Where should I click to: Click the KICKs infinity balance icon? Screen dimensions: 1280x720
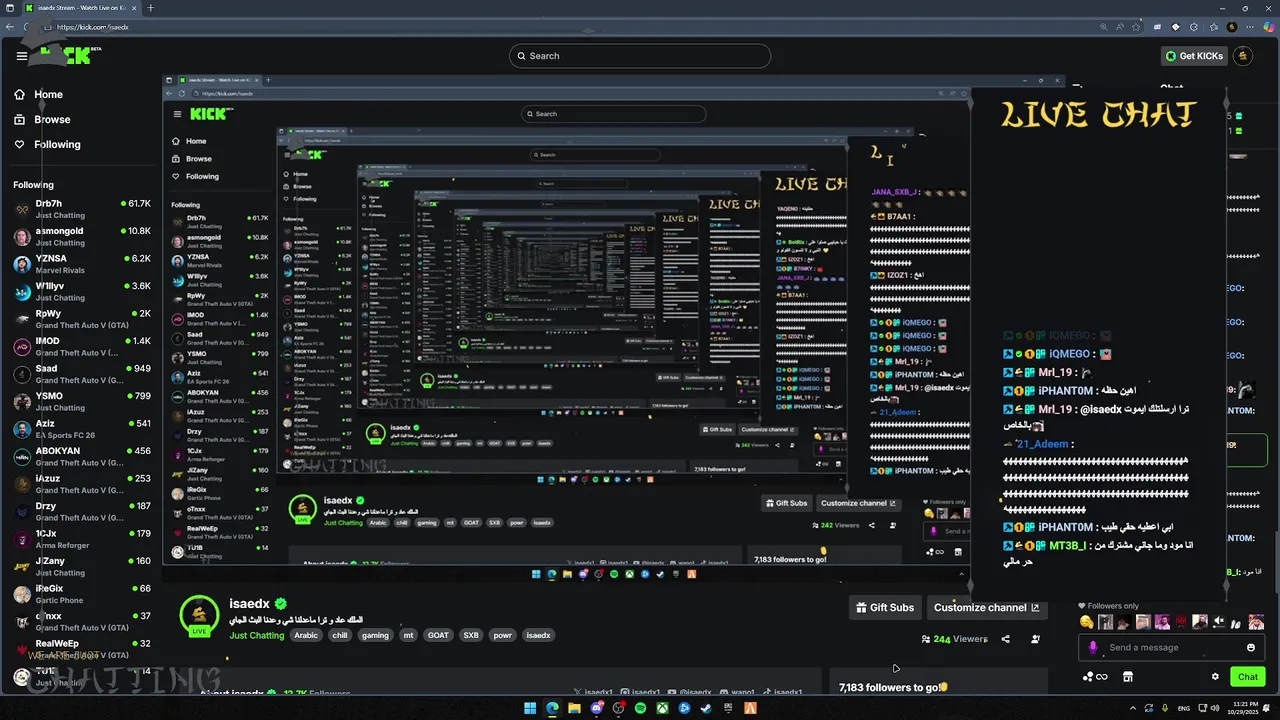(1095, 677)
